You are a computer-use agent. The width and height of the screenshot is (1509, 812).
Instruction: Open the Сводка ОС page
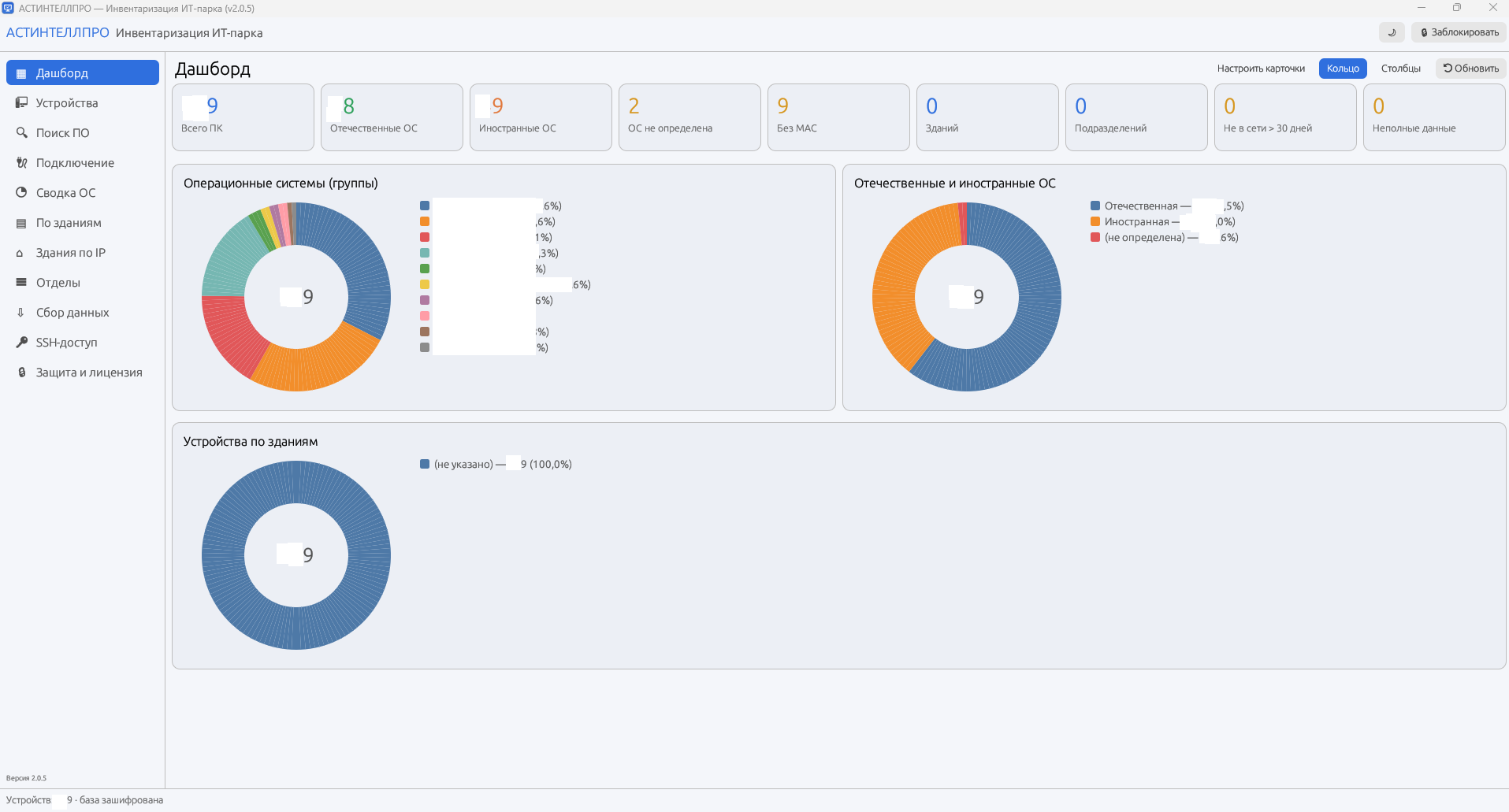pyautogui.click(x=83, y=193)
